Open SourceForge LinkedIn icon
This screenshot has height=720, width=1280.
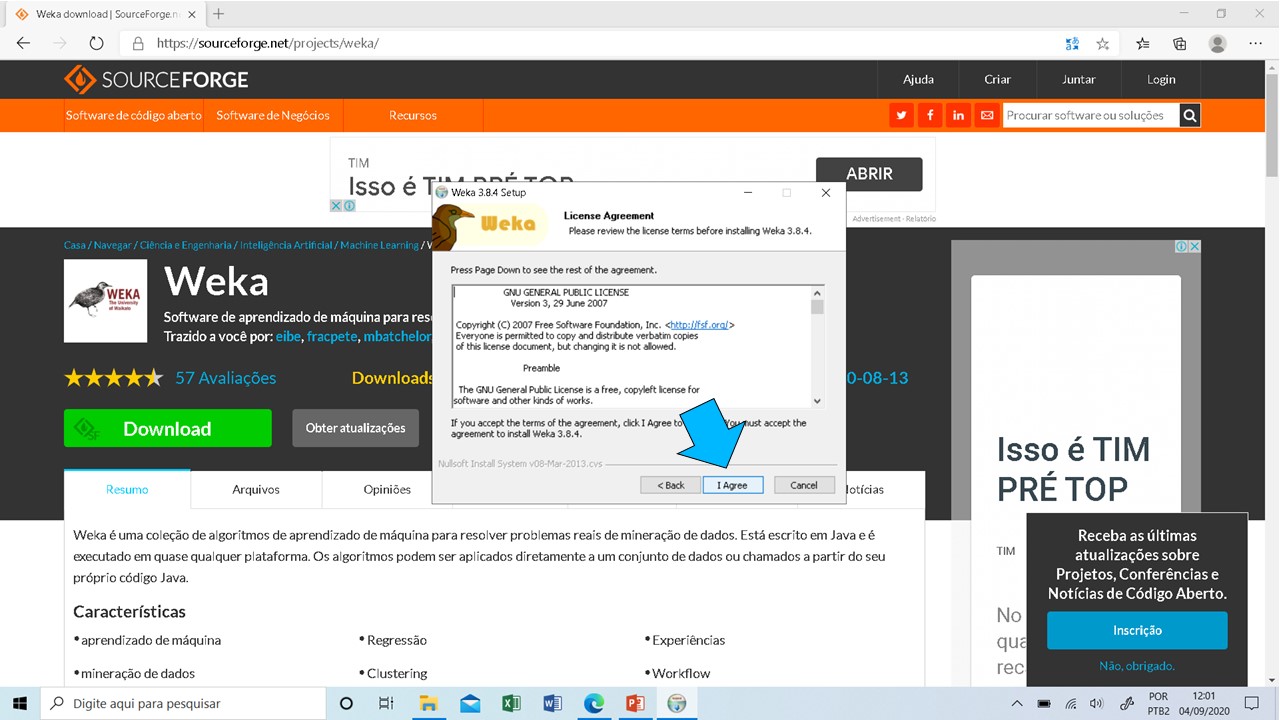tap(958, 115)
